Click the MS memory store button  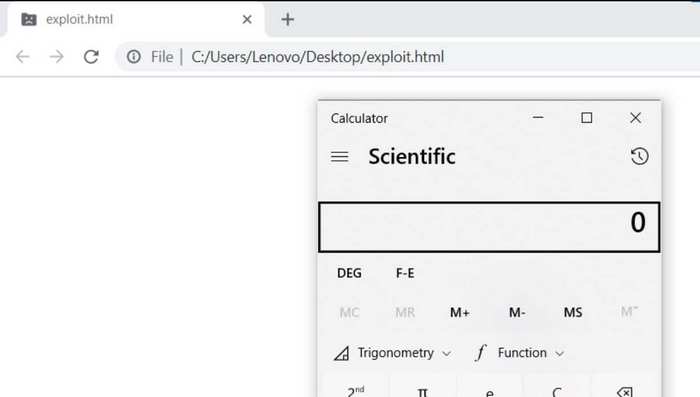click(573, 312)
